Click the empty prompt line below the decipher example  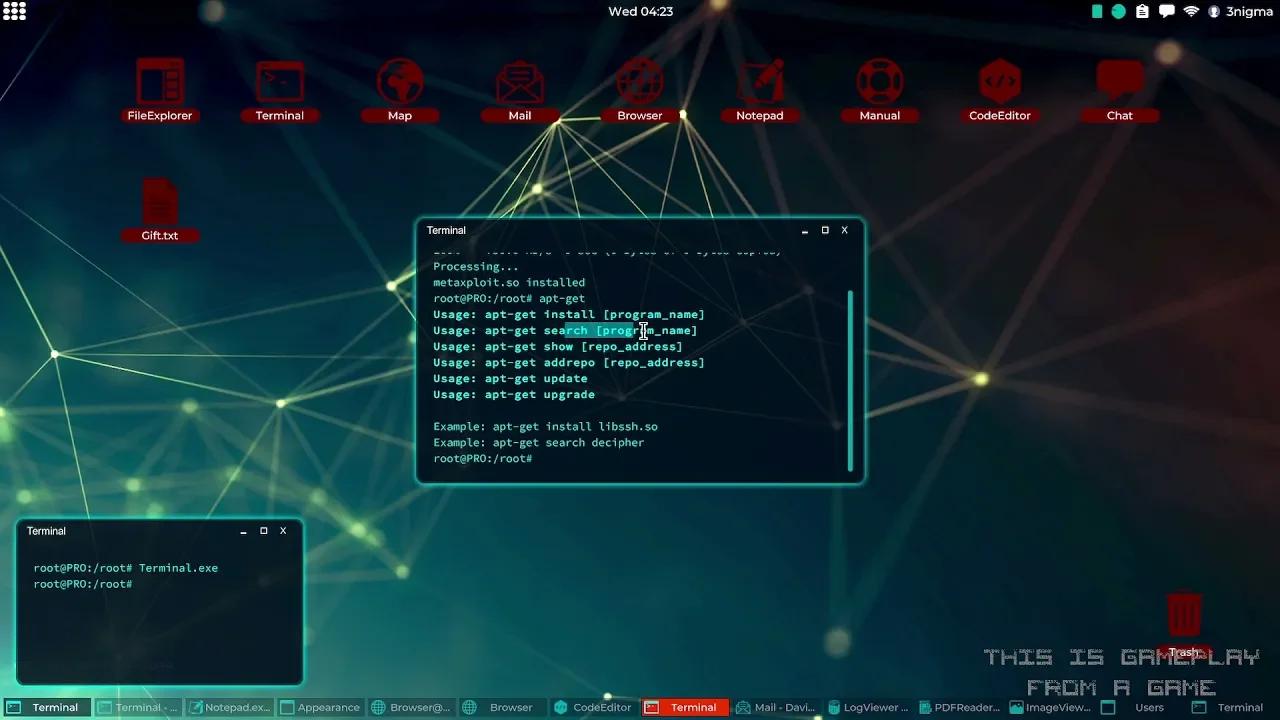[x=483, y=459]
